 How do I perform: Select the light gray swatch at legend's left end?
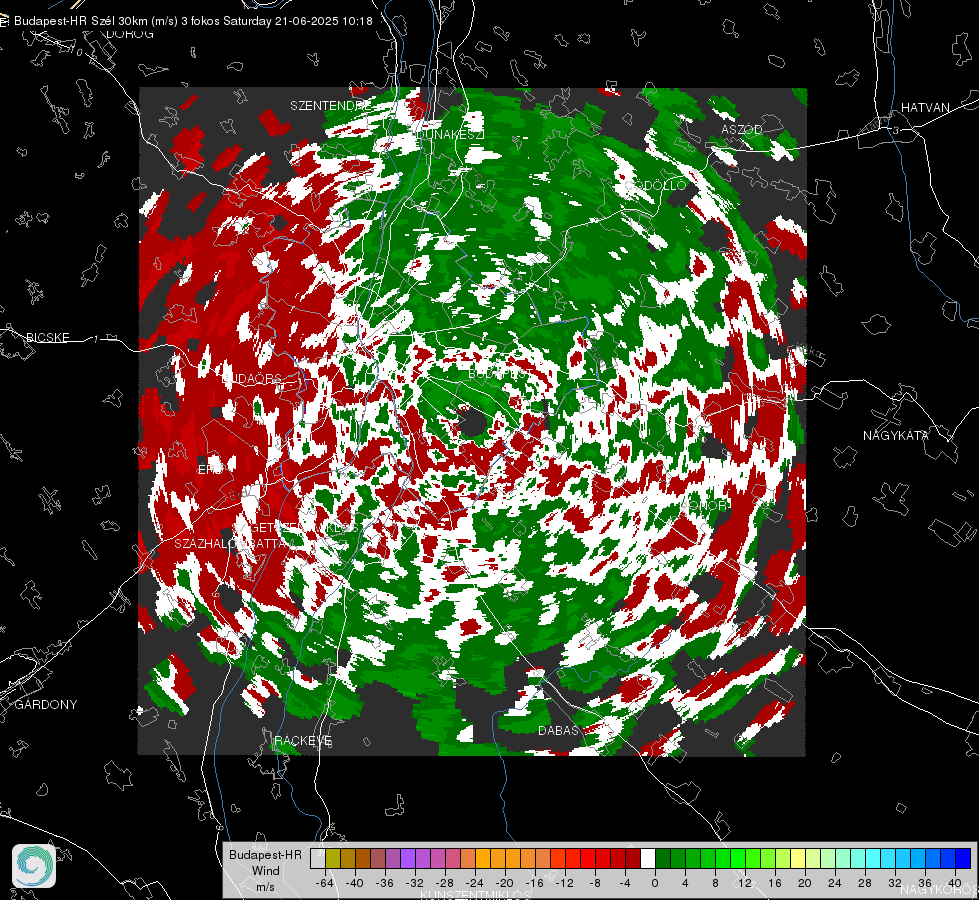tap(318, 858)
